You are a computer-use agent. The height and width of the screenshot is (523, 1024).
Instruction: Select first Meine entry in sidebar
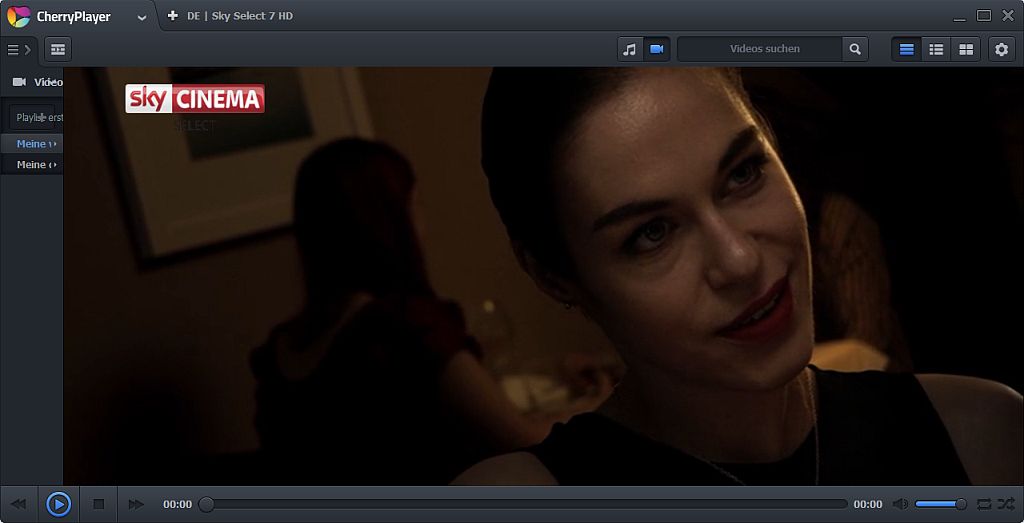pyautogui.click(x=32, y=144)
